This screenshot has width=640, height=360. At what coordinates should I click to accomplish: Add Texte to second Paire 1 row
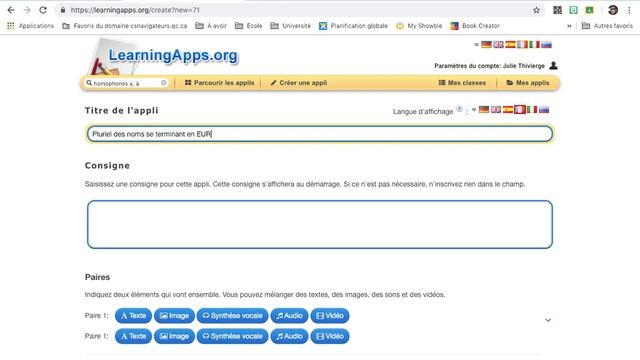133,336
